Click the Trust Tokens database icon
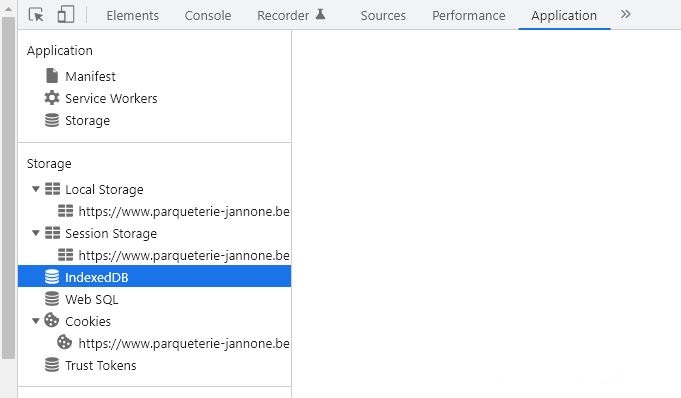681x398 pixels. click(x=52, y=365)
